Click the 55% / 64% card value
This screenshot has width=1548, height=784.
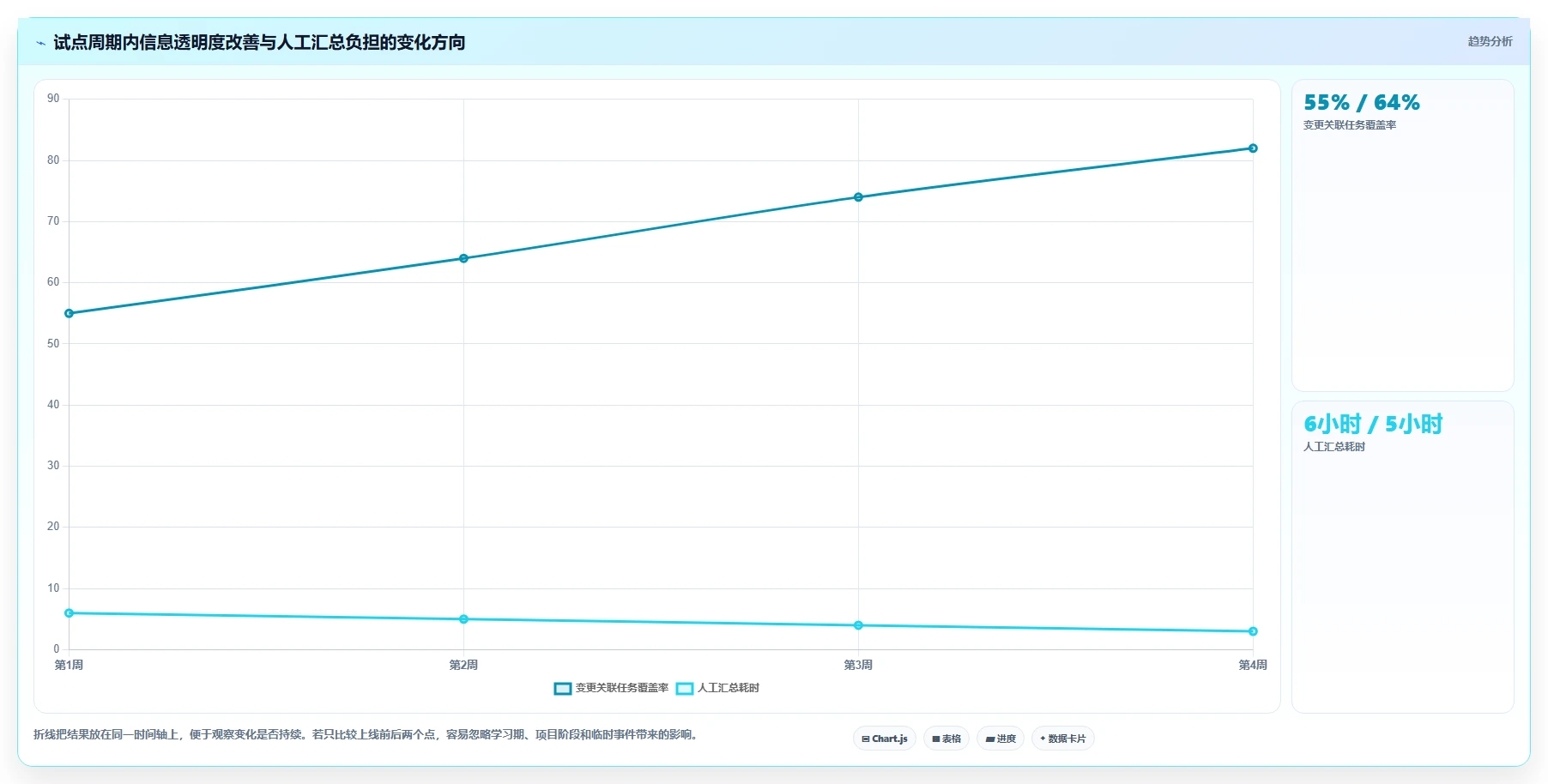tap(1362, 103)
